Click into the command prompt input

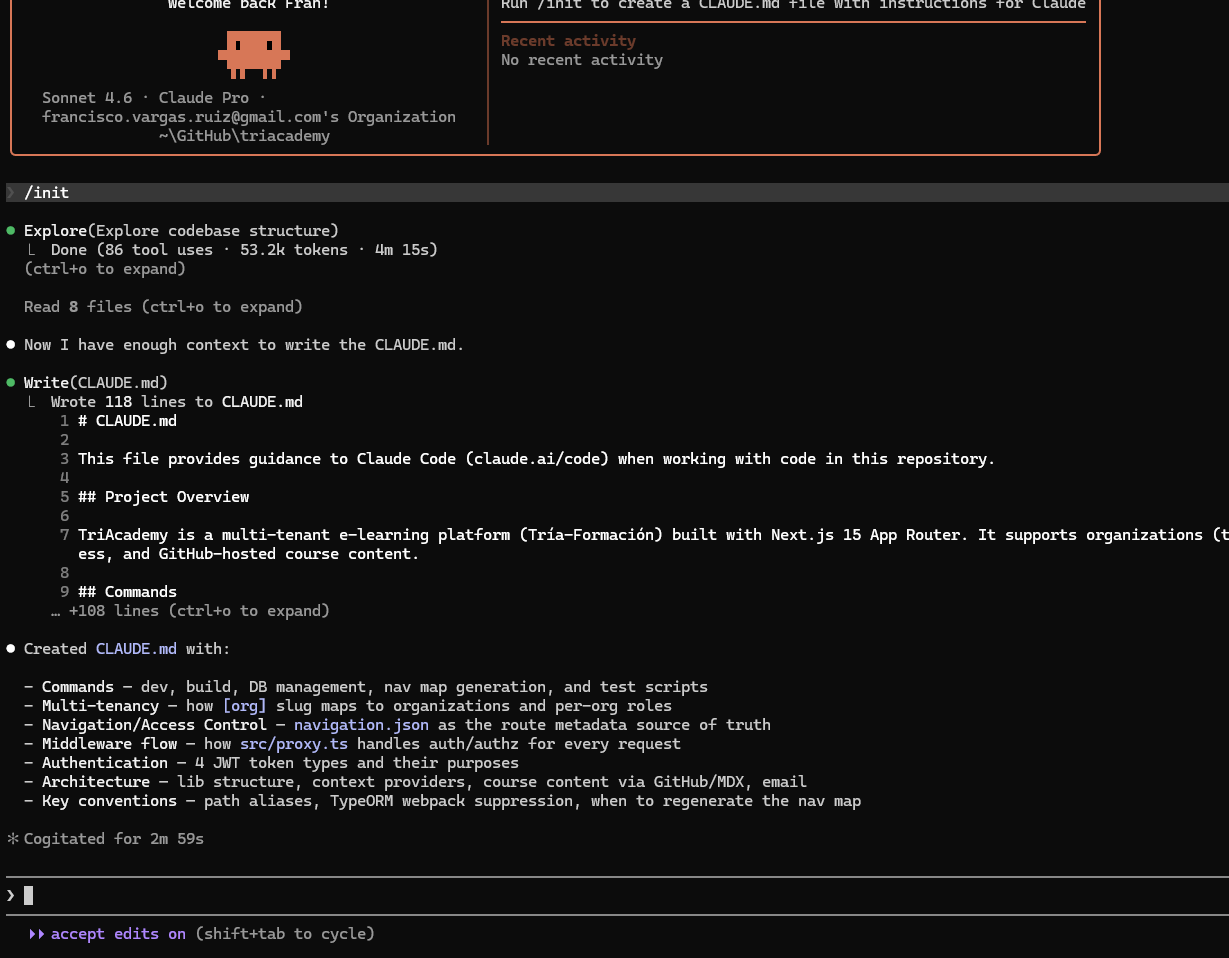coord(617,895)
